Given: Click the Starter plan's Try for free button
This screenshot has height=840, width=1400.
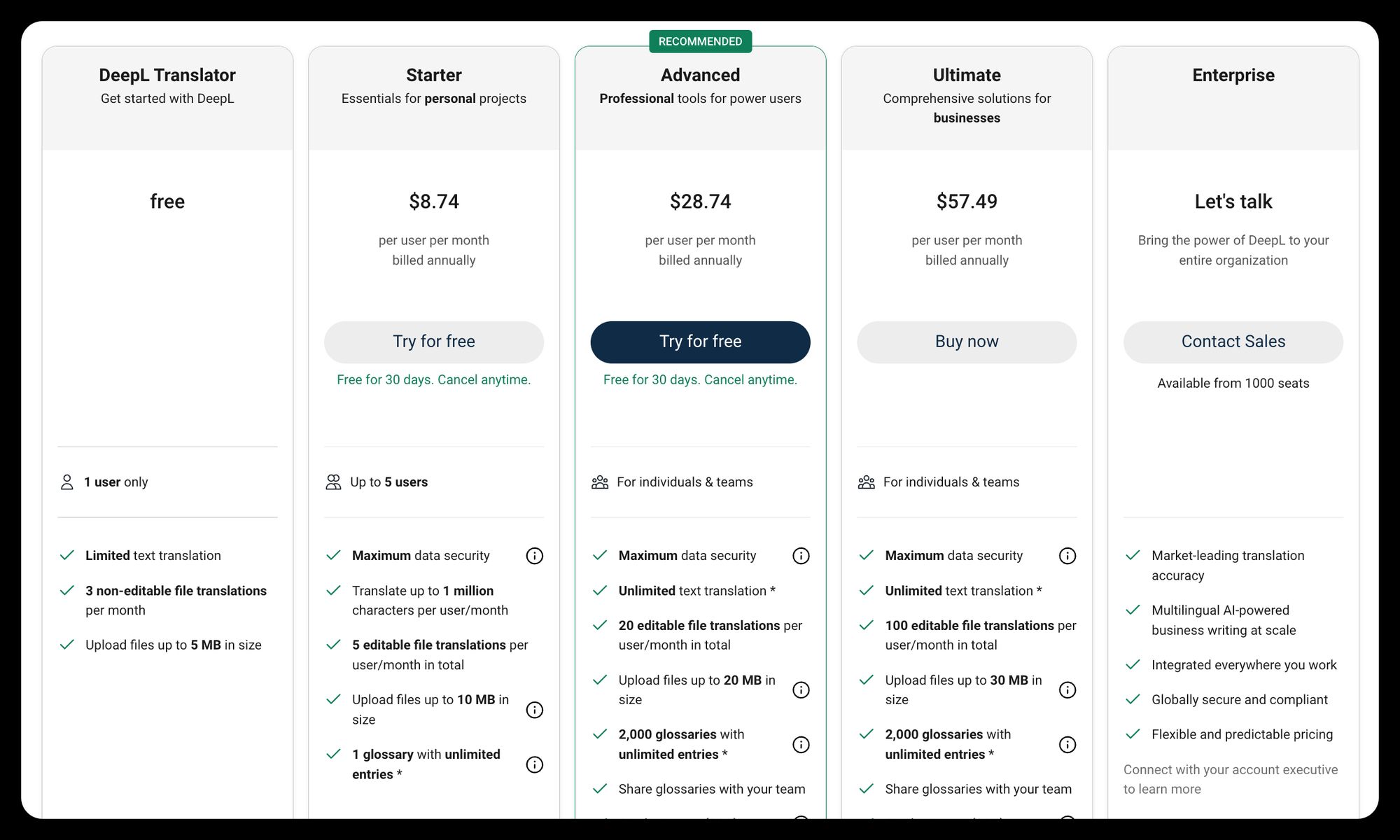Looking at the screenshot, I should 434,342.
